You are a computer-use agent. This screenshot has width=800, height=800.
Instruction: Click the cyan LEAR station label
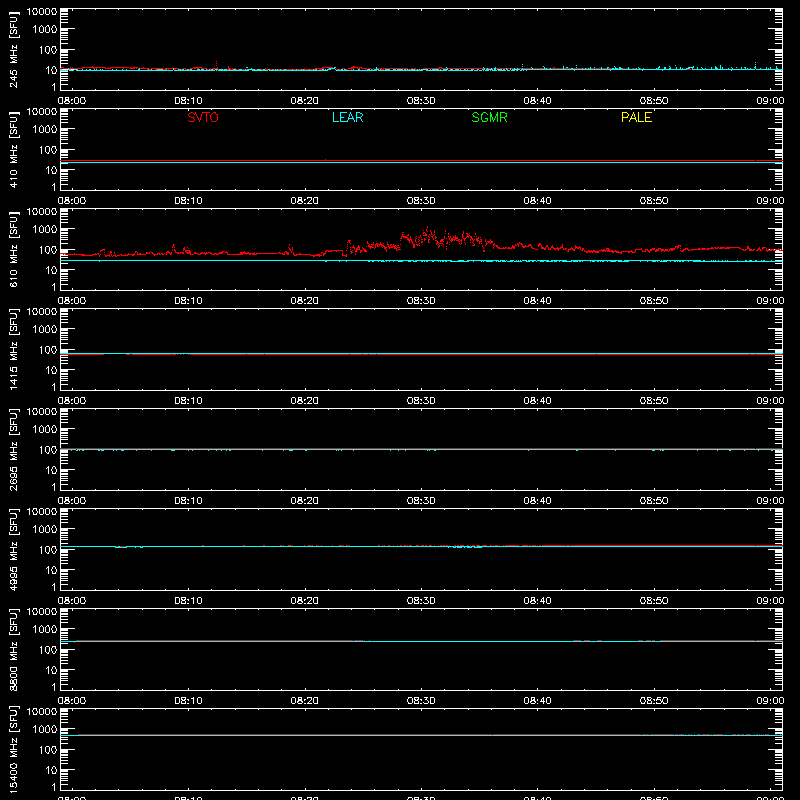pyautogui.click(x=347, y=118)
